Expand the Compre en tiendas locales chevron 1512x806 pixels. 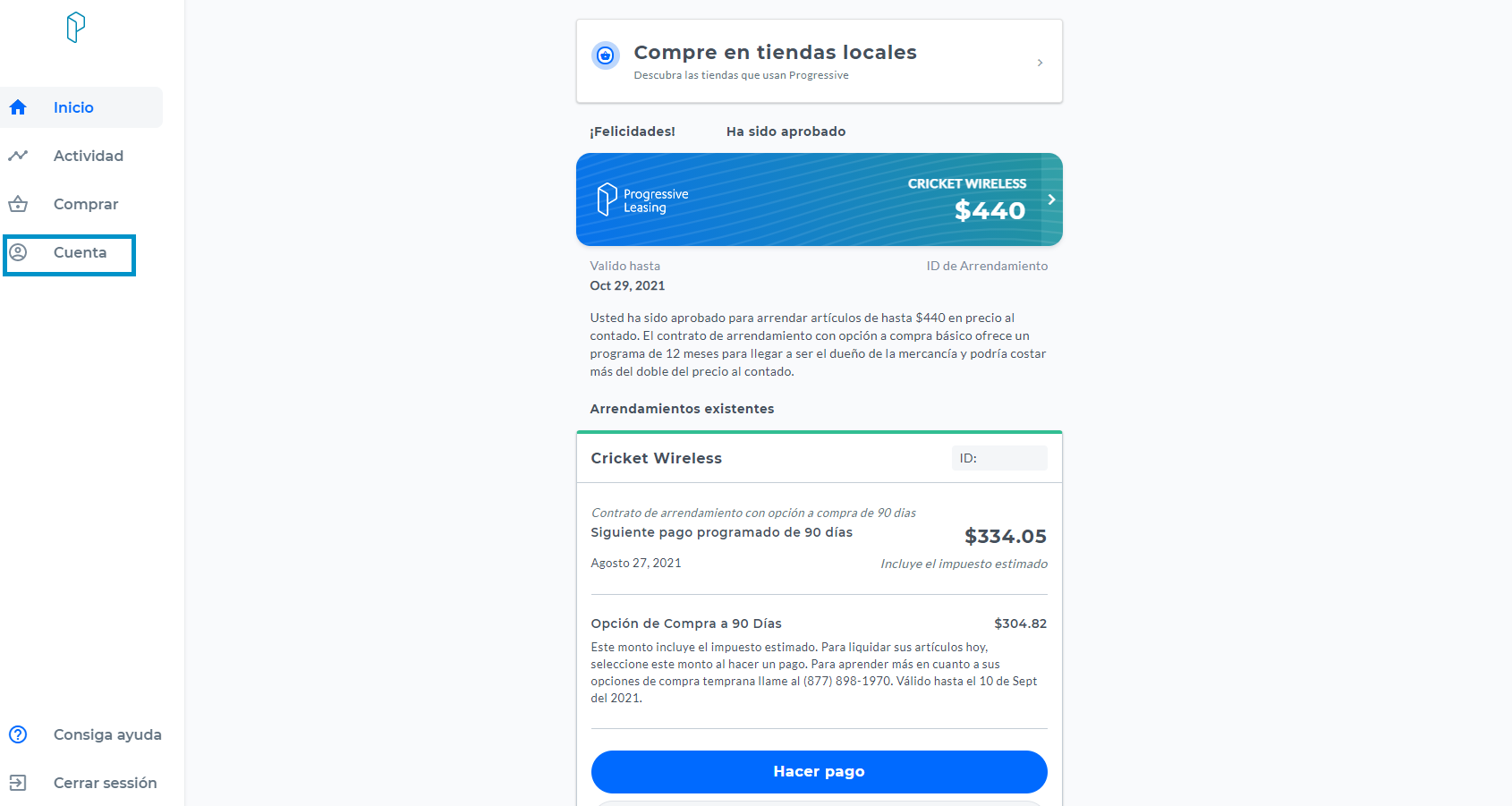pos(1040,63)
